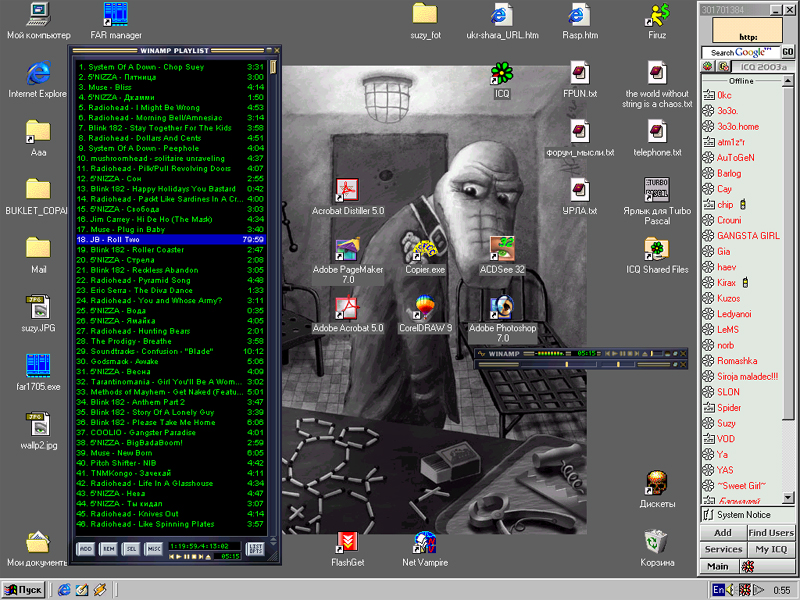Click the Internet Explorer quick launch icon
The height and width of the screenshot is (600, 800).
64,590
